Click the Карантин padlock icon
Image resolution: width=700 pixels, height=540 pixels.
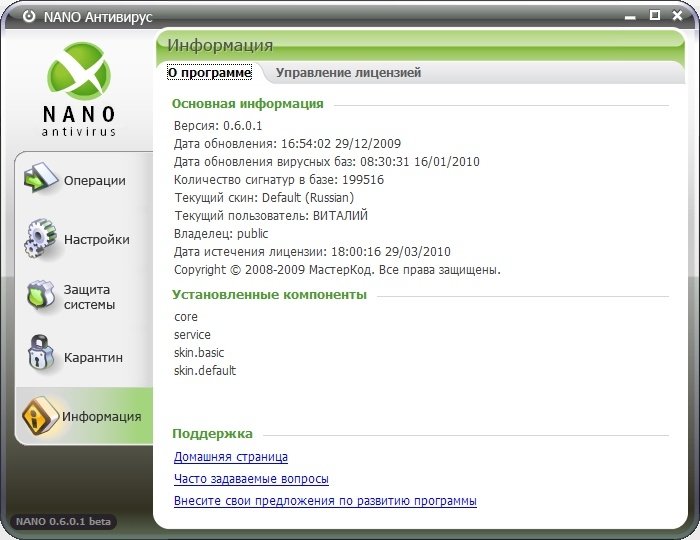pos(41,353)
